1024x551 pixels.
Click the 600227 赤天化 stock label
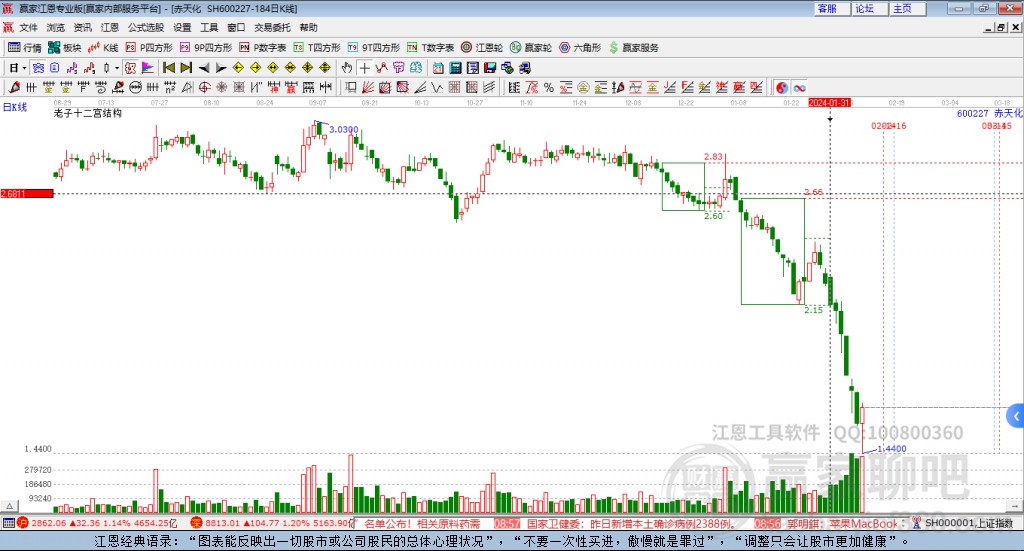click(989, 113)
